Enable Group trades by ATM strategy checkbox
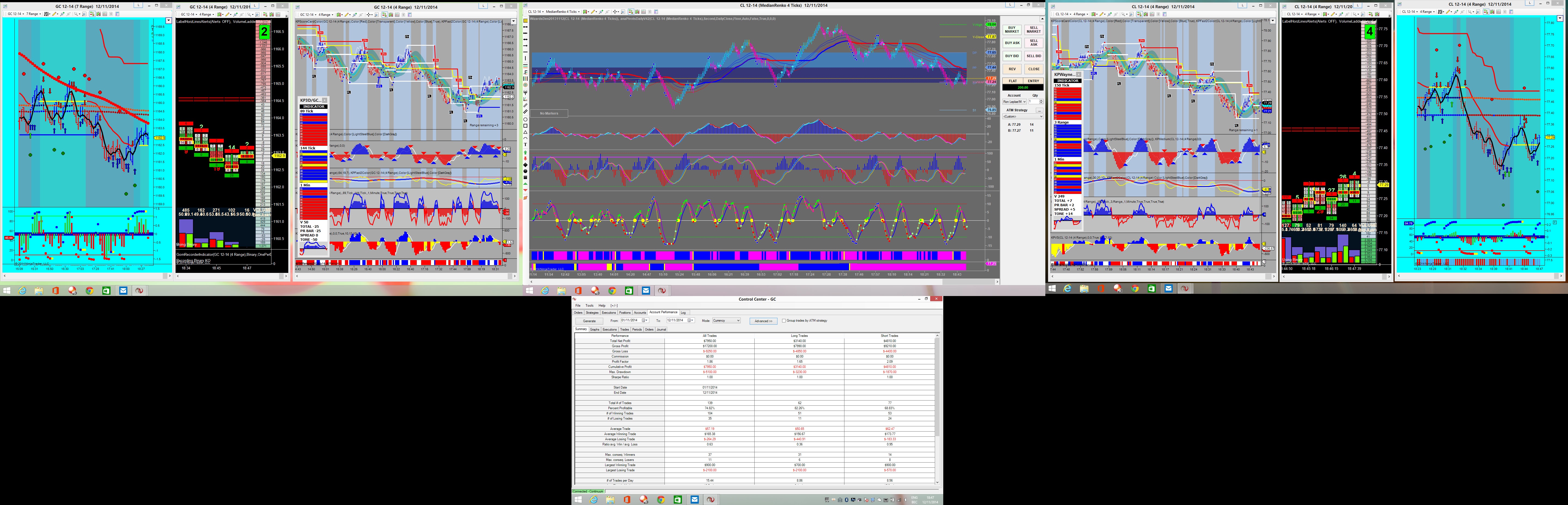 (784, 321)
